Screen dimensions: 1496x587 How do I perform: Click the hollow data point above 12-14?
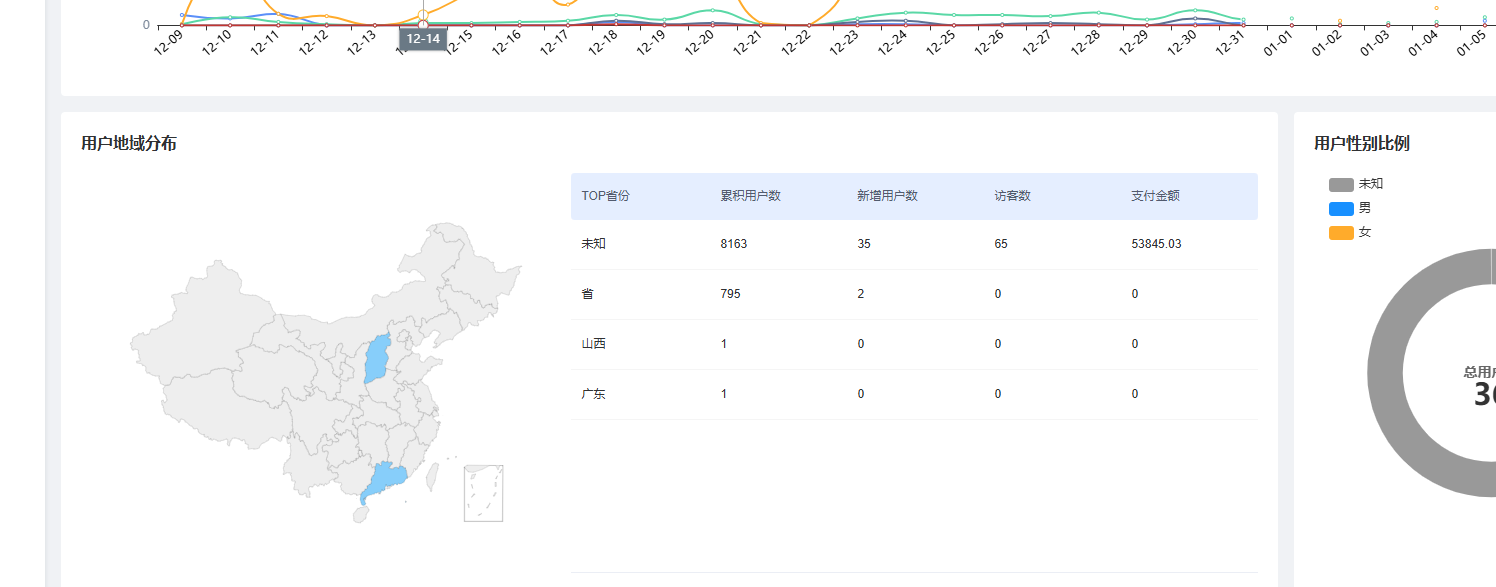(423, 16)
